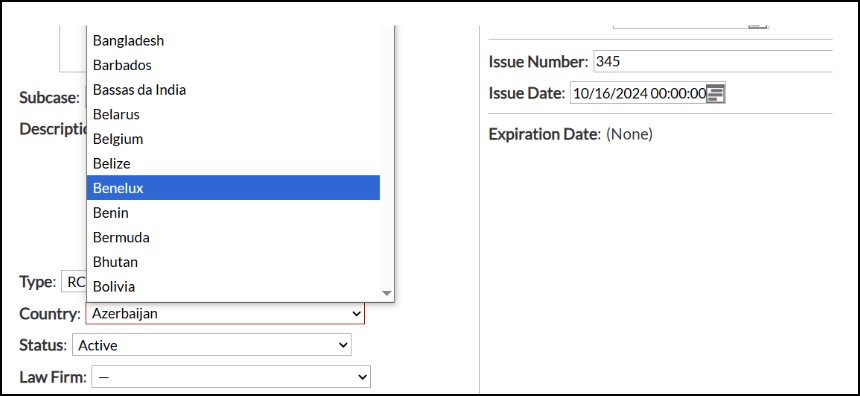The height and width of the screenshot is (396, 860).
Task: Click into the Issue Date text field
Action: 638,94
